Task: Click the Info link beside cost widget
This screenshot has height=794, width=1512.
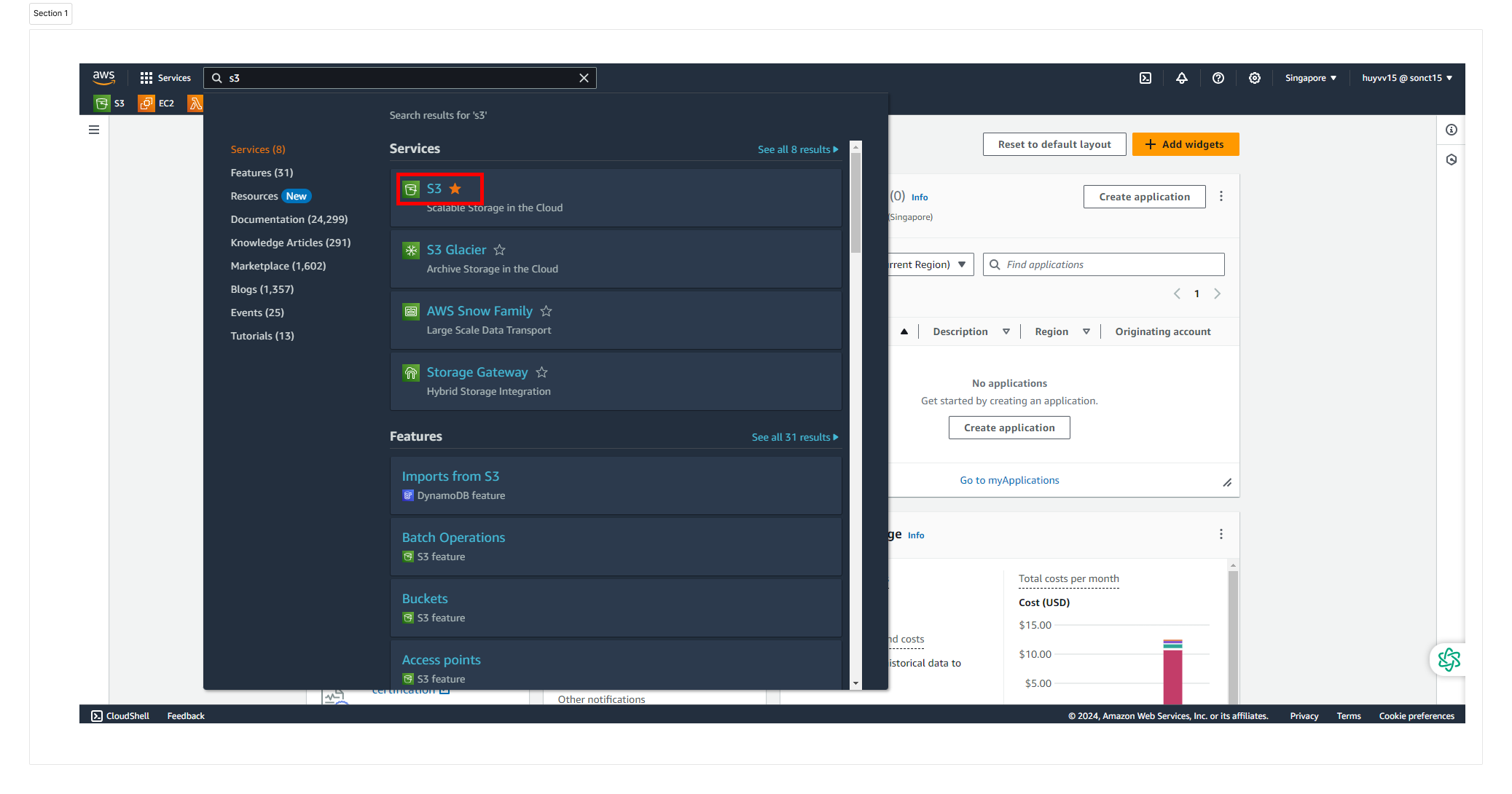Action: [916, 535]
